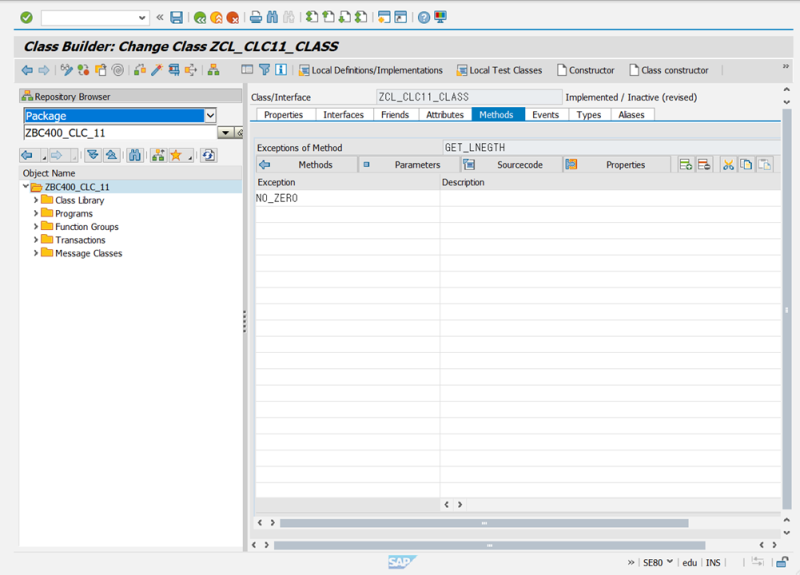Click the Parameters button
This screenshot has height=575, width=800.
409,165
